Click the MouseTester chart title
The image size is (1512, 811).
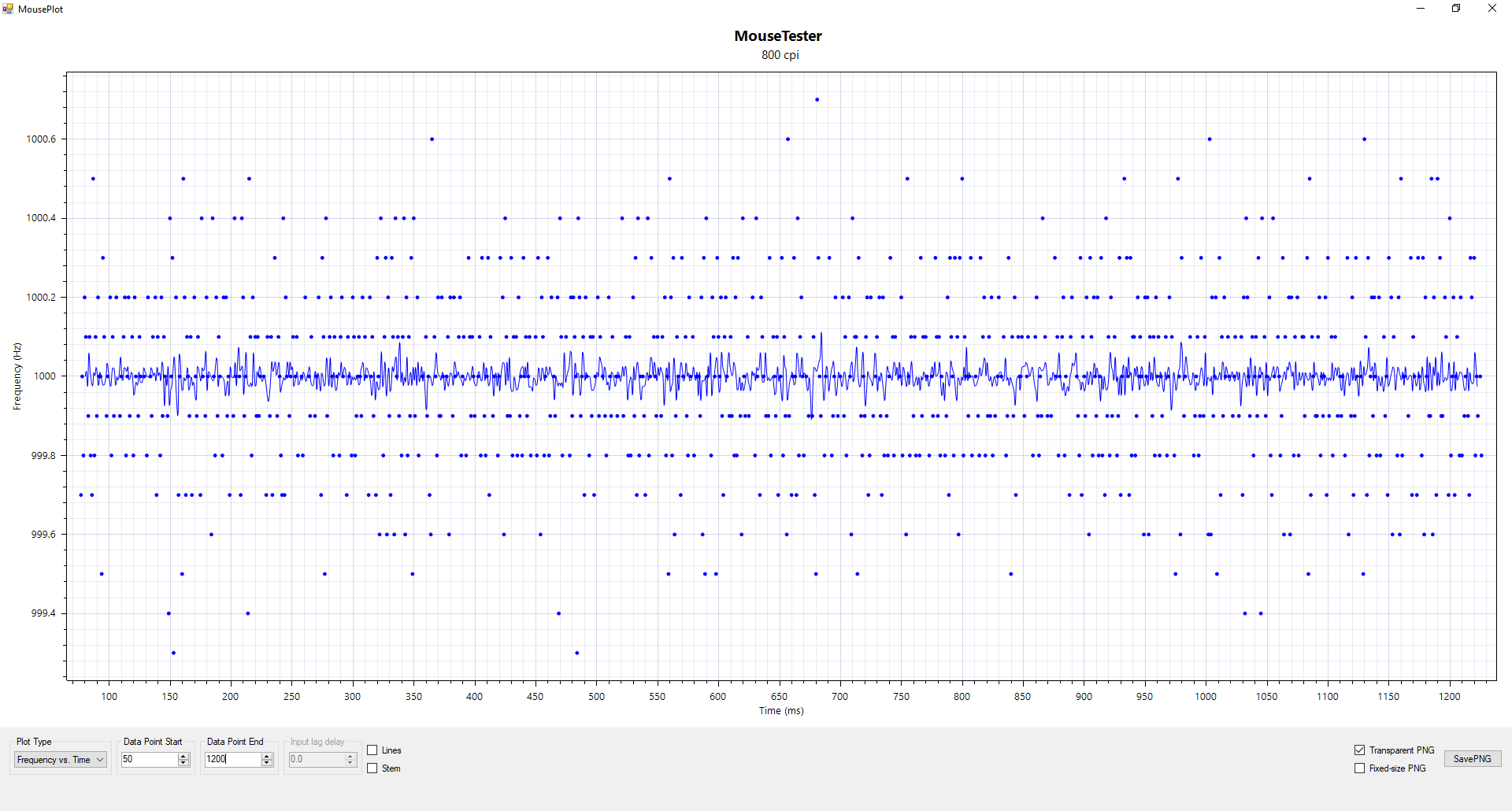[778, 36]
